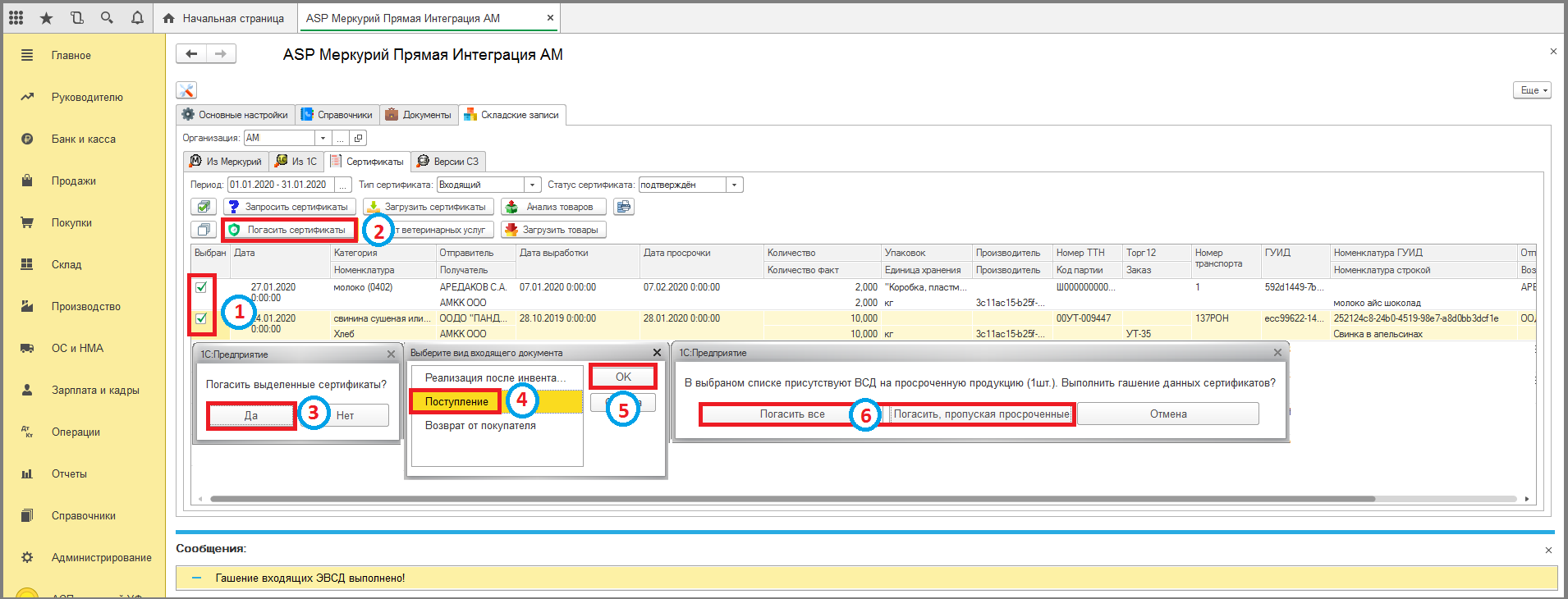Open the Favorites star icon
Image resolution: width=1568 pixels, height=599 pixels.
tap(46, 17)
